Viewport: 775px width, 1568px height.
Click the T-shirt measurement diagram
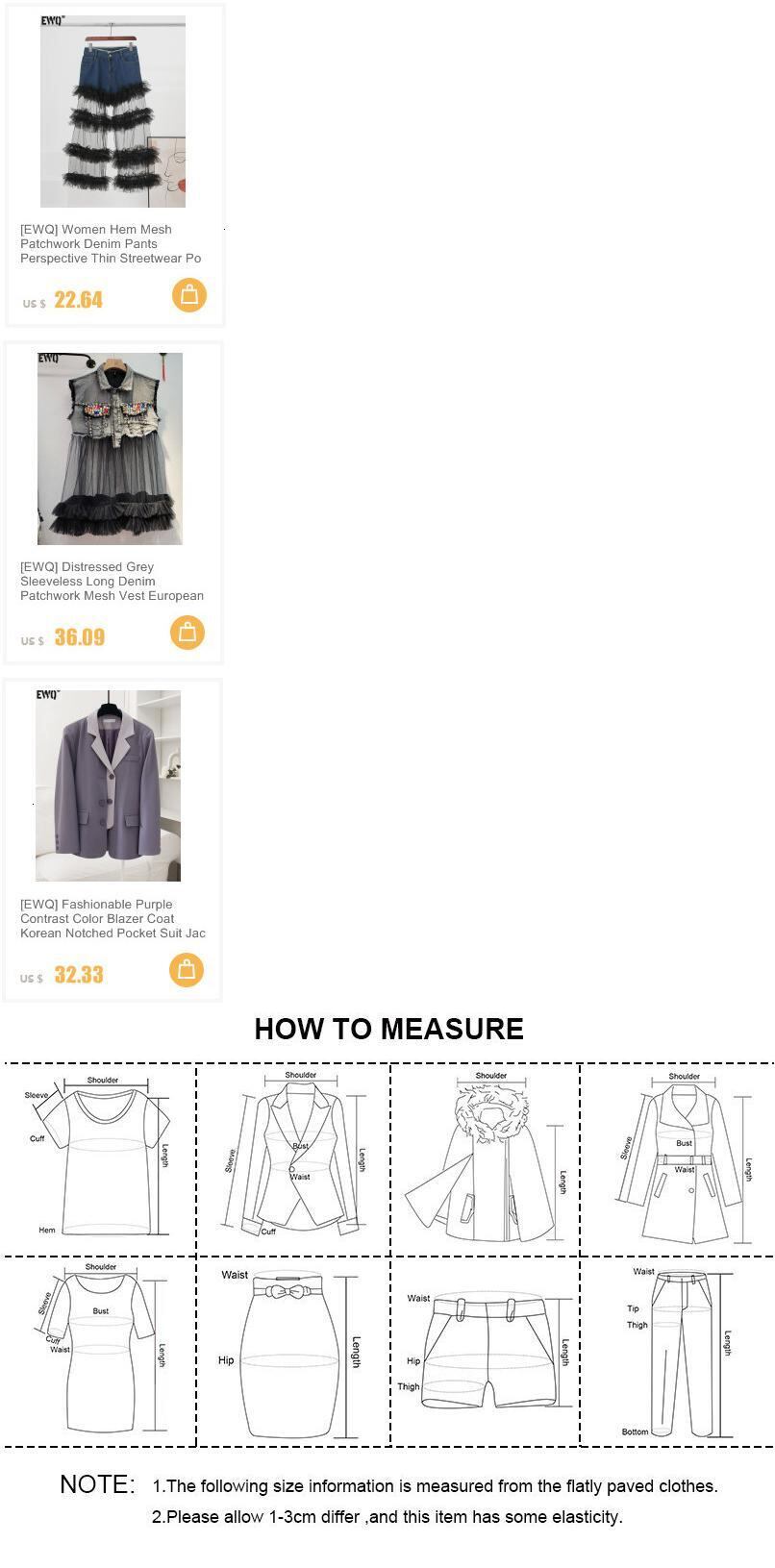pos(99,1158)
